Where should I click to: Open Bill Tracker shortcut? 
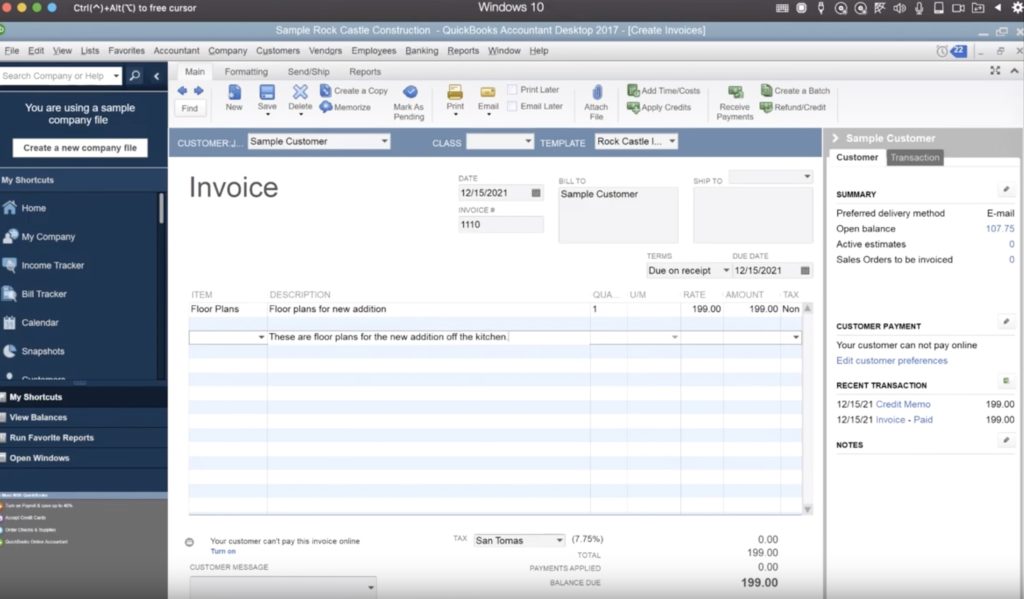coord(35,294)
